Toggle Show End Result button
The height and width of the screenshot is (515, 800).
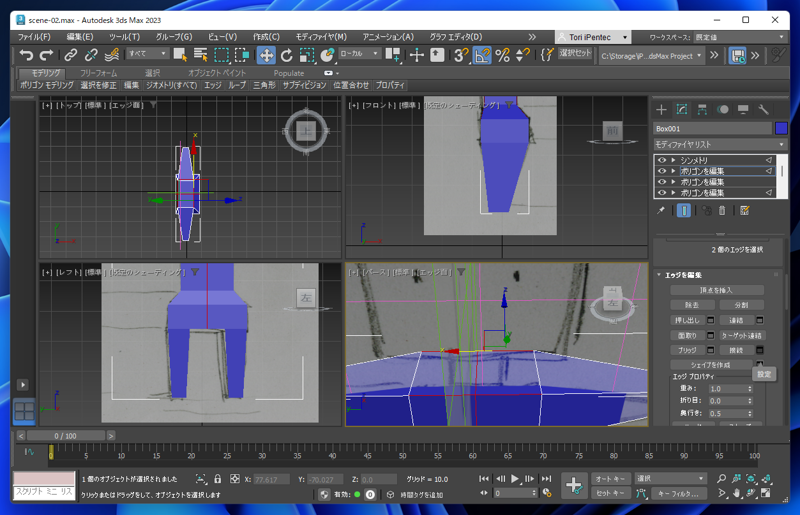(684, 210)
